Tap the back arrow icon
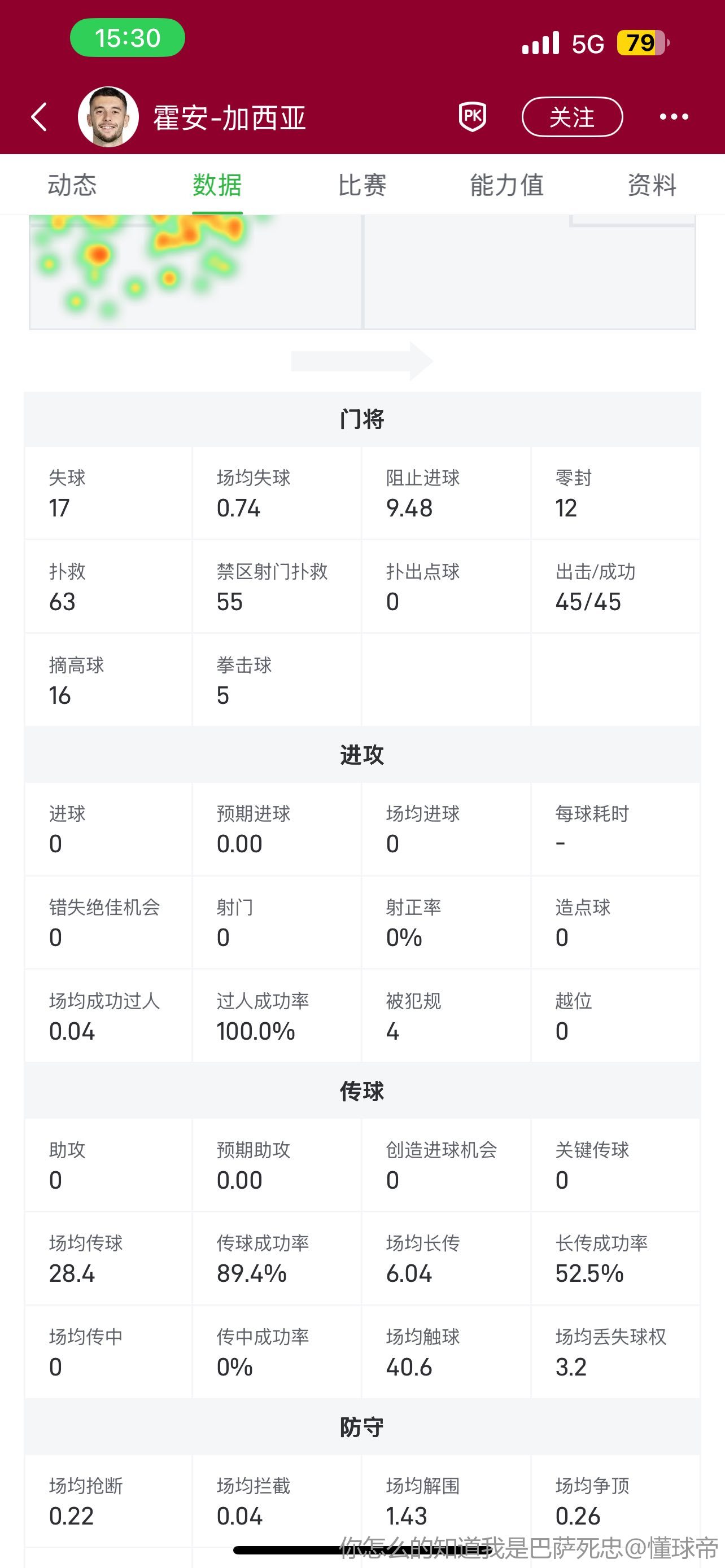The width and height of the screenshot is (725, 1568). 40,117
